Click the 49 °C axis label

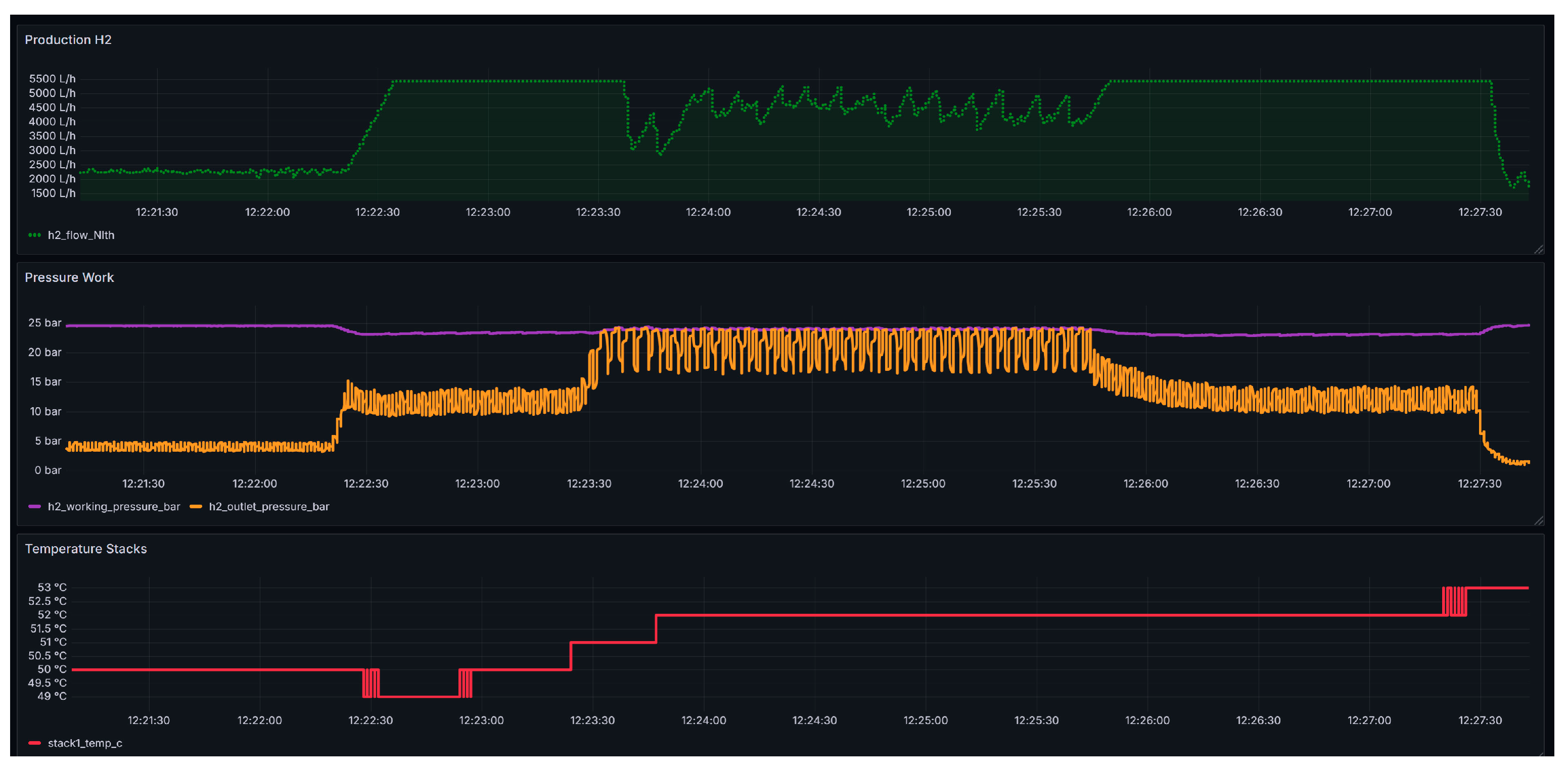click(53, 696)
